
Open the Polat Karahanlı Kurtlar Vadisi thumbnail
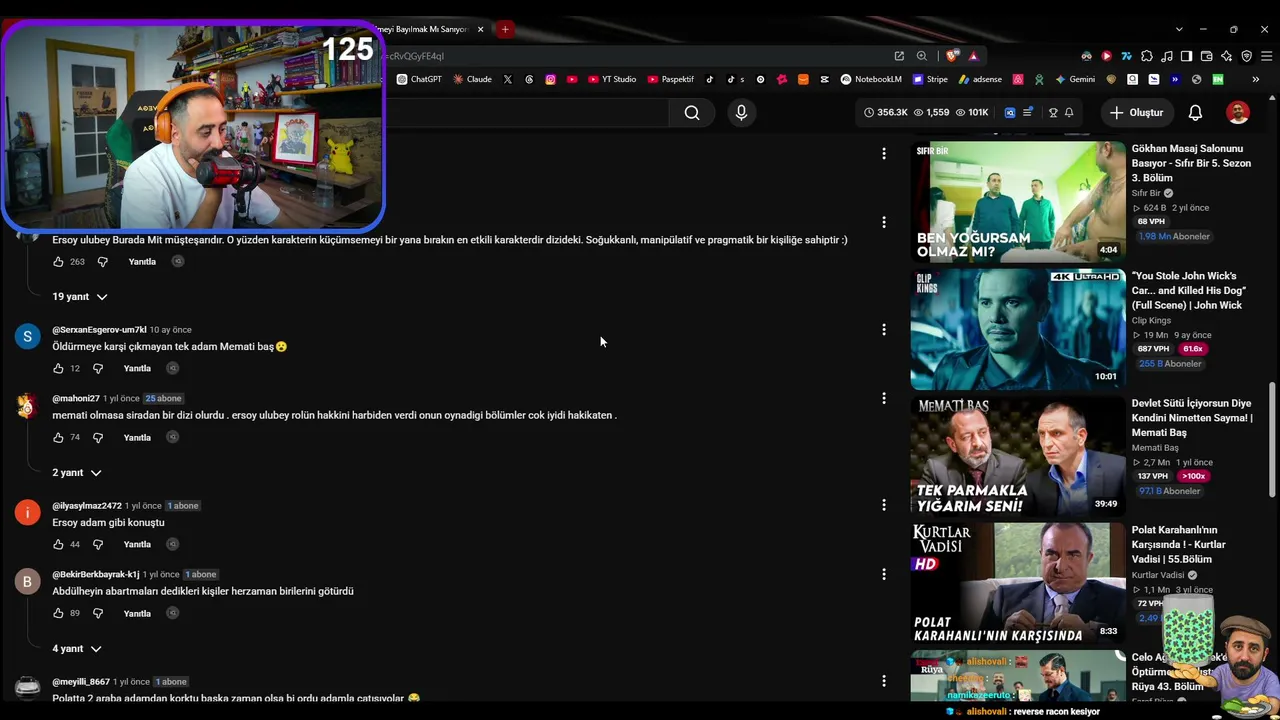point(1018,584)
